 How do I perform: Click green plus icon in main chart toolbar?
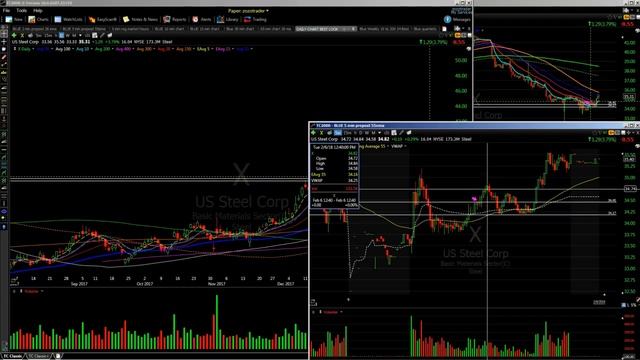[x=13, y=36]
